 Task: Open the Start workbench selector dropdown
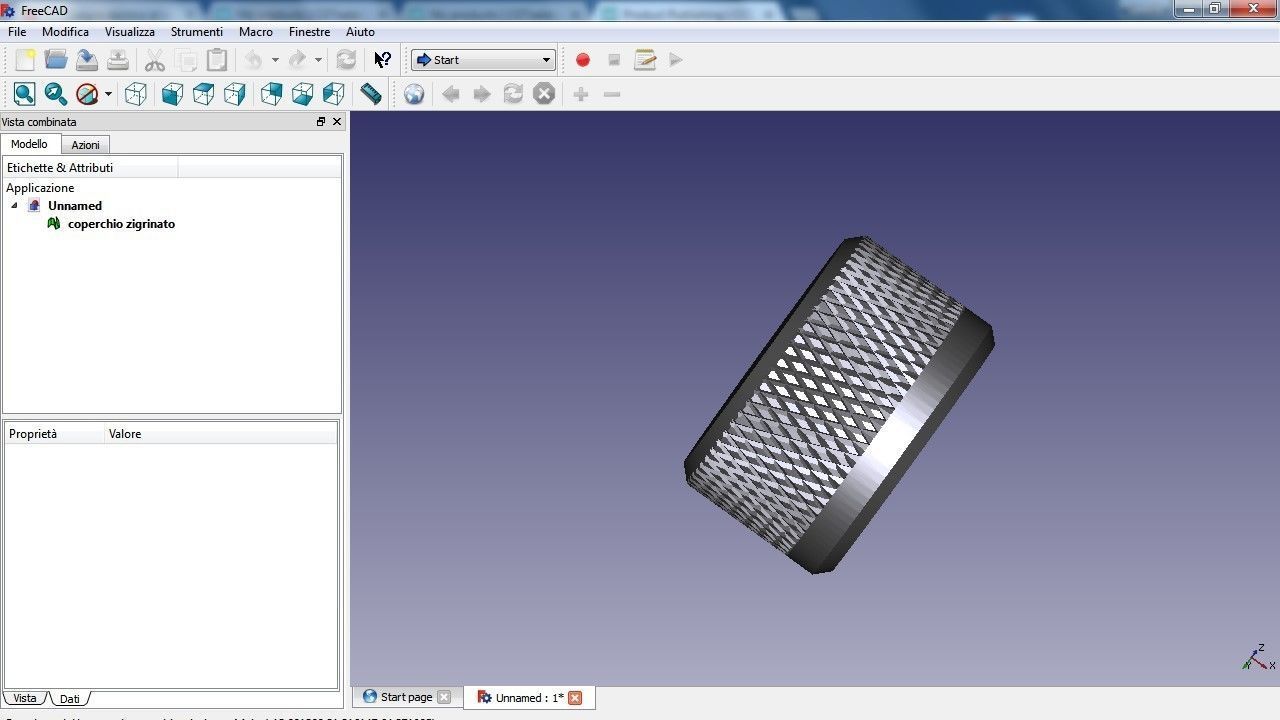click(483, 60)
